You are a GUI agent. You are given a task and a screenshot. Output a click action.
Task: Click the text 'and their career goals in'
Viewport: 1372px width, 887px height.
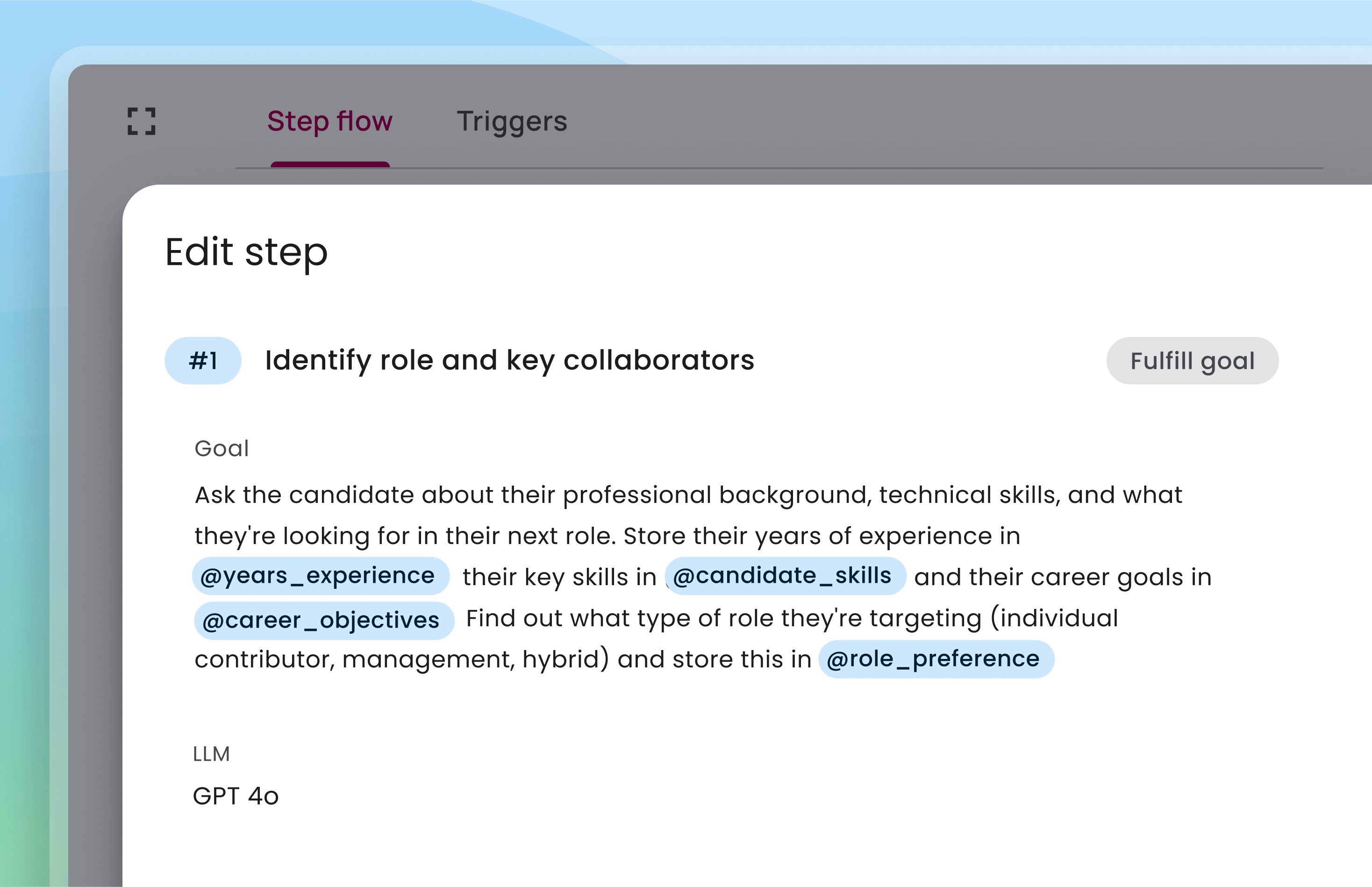coord(1062,577)
